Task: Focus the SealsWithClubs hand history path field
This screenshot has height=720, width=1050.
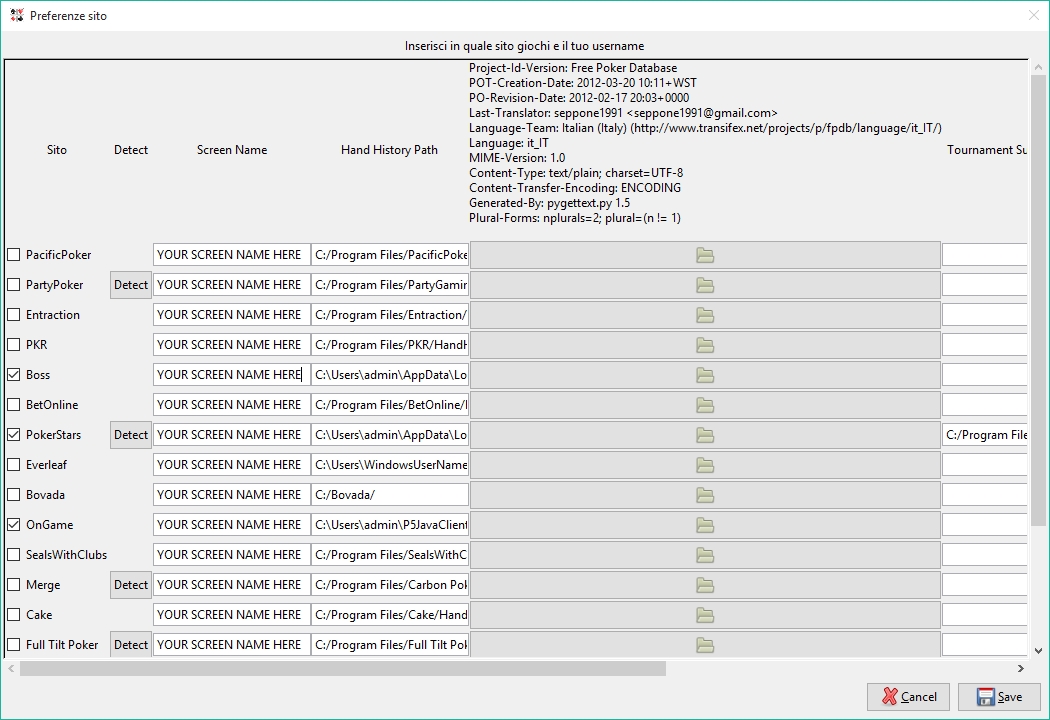Action: pos(390,555)
